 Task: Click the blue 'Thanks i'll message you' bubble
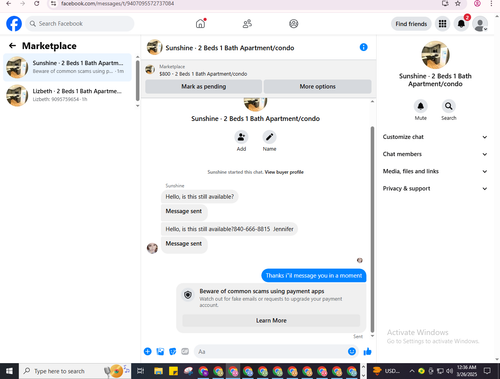point(314,276)
